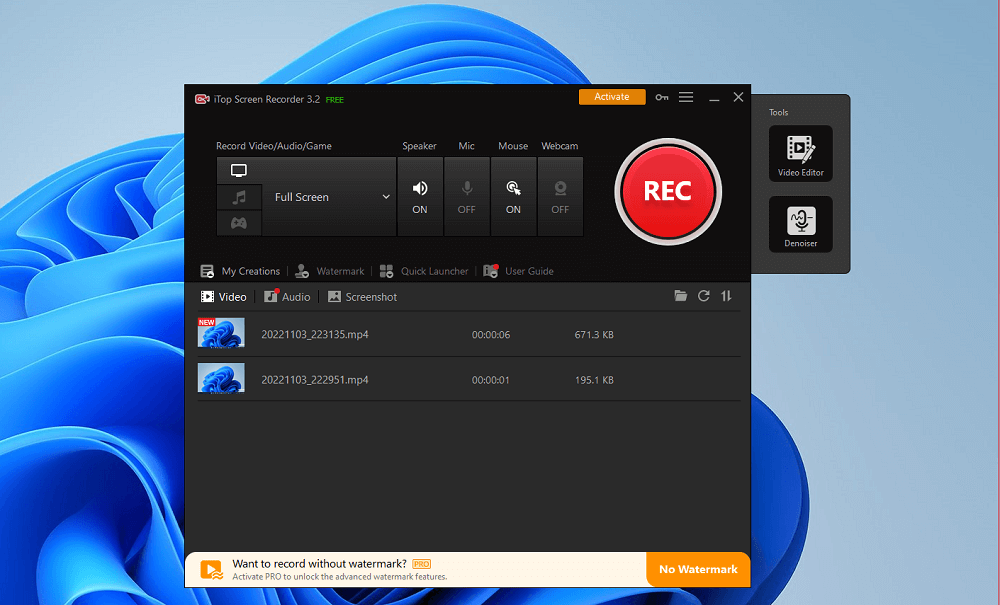Open the hamburger options menu
Screen dimensions: 1000x605
pos(686,97)
